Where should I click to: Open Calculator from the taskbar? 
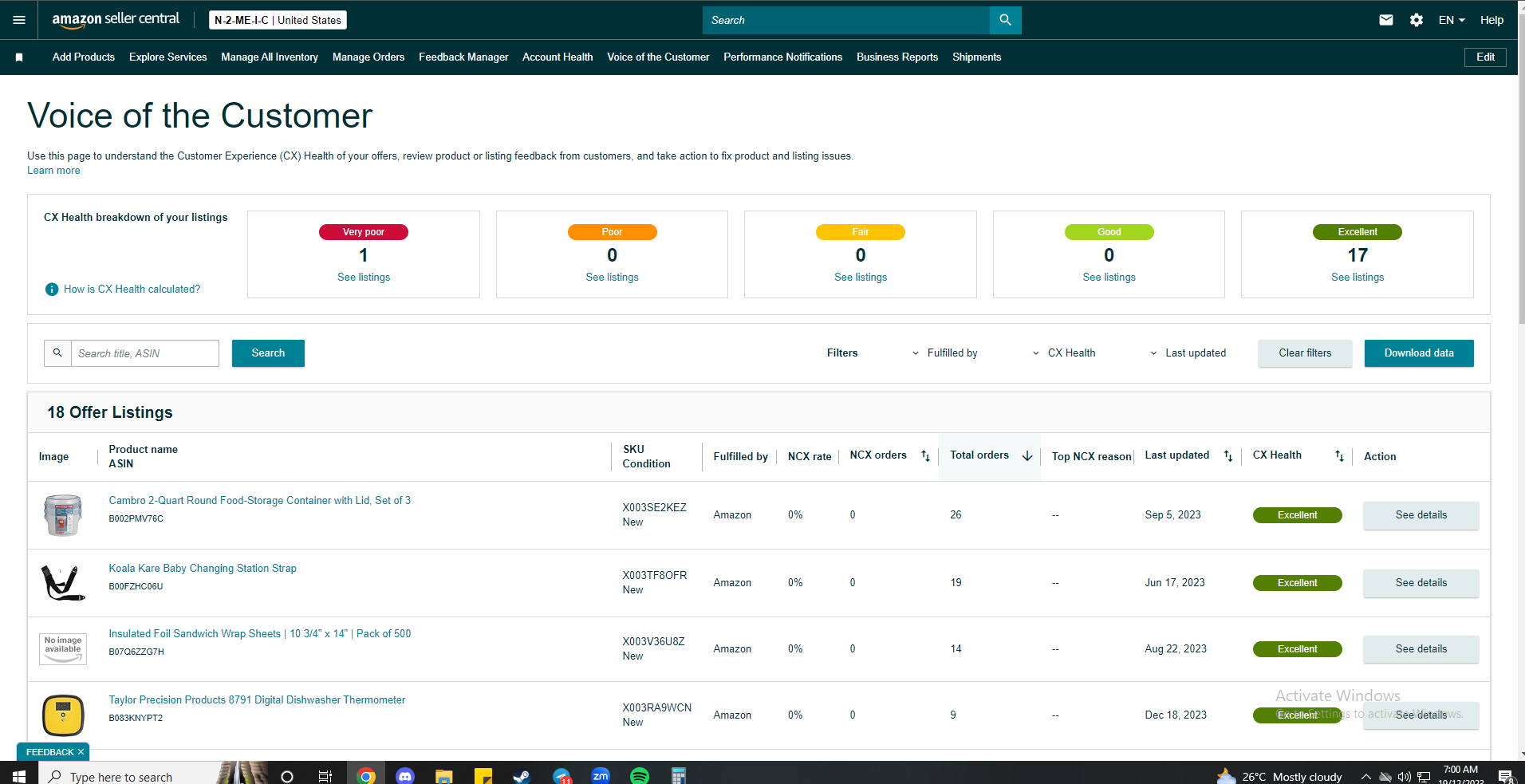pyautogui.click(x=679, y=776)
